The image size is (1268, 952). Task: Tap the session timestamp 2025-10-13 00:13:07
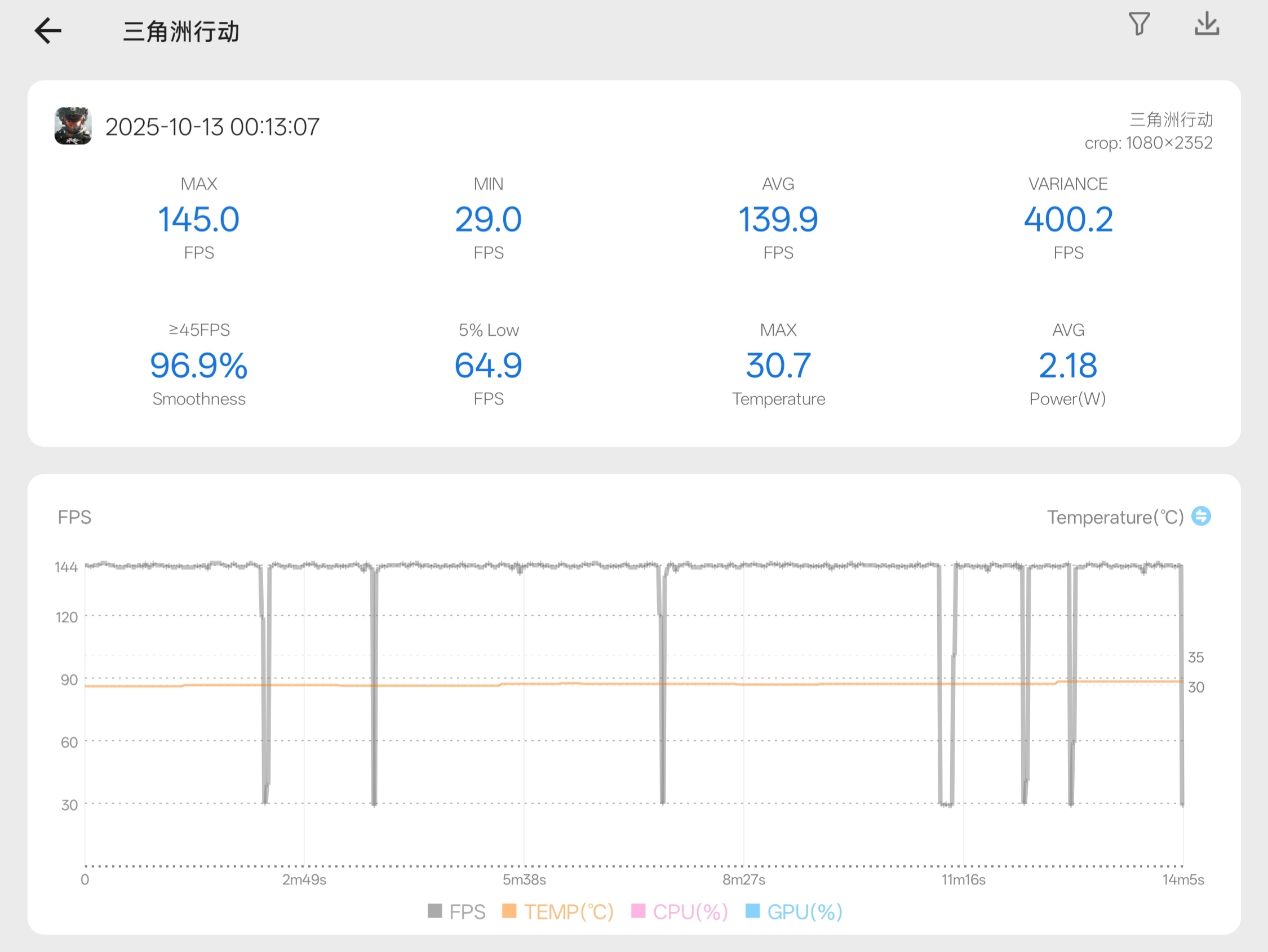tap(212, 127)
